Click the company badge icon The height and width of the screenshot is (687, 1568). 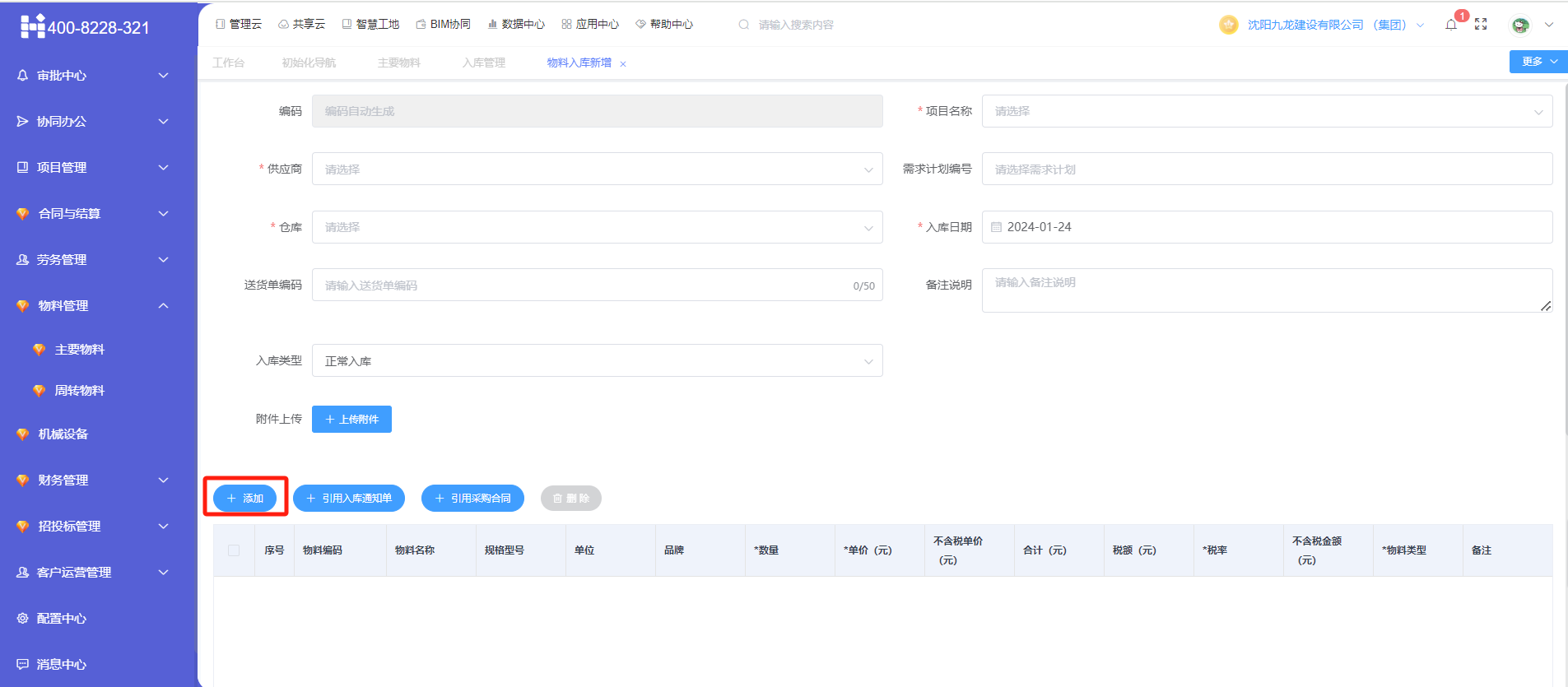(x=1229, y=25)
